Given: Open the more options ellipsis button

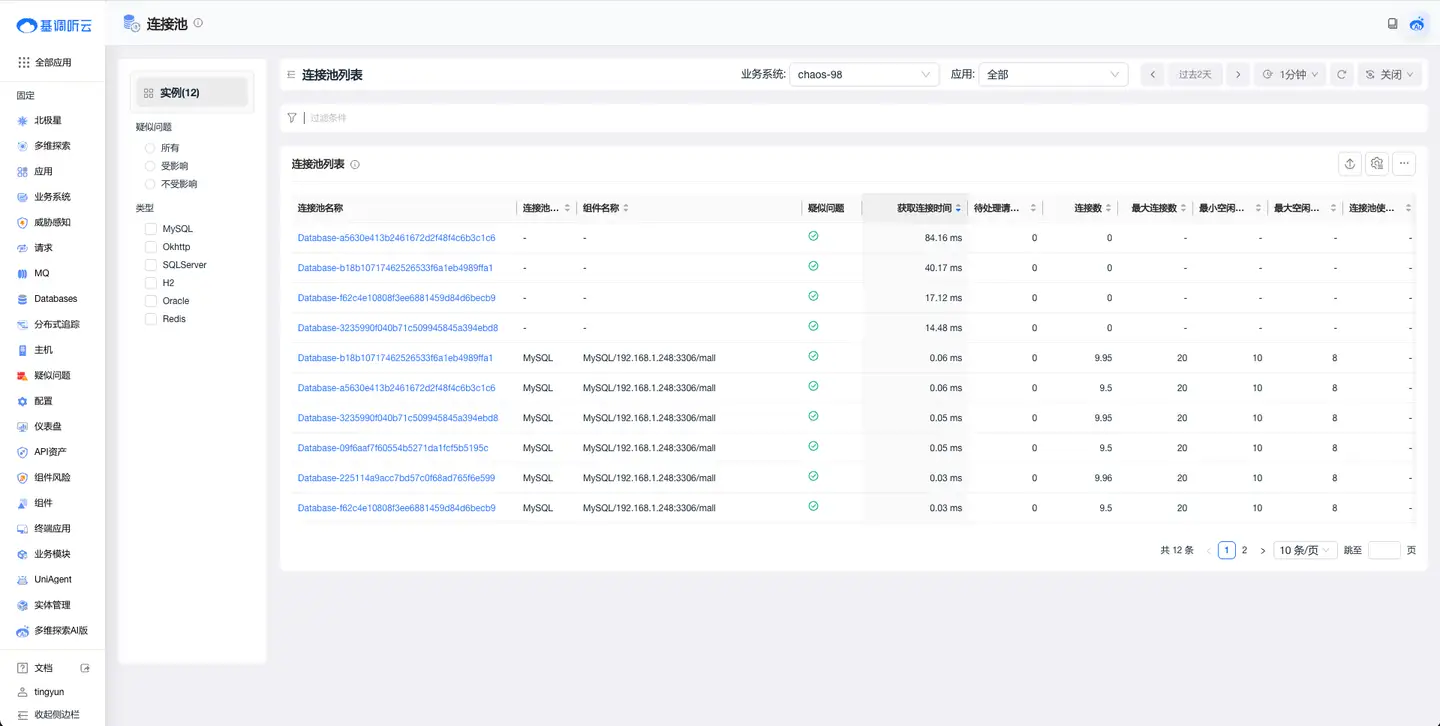Looking at the screenshot, I should click(x=1404, y=164).
